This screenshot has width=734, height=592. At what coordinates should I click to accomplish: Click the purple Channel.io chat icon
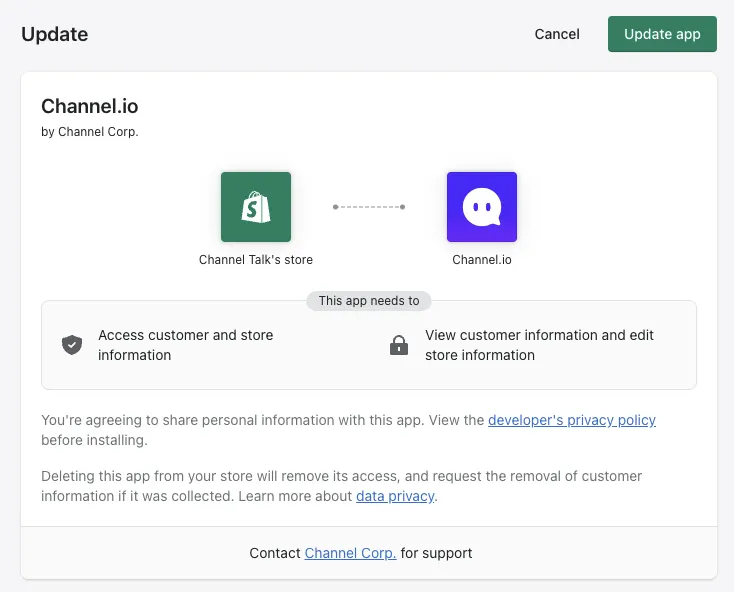(x=482, y=207)
